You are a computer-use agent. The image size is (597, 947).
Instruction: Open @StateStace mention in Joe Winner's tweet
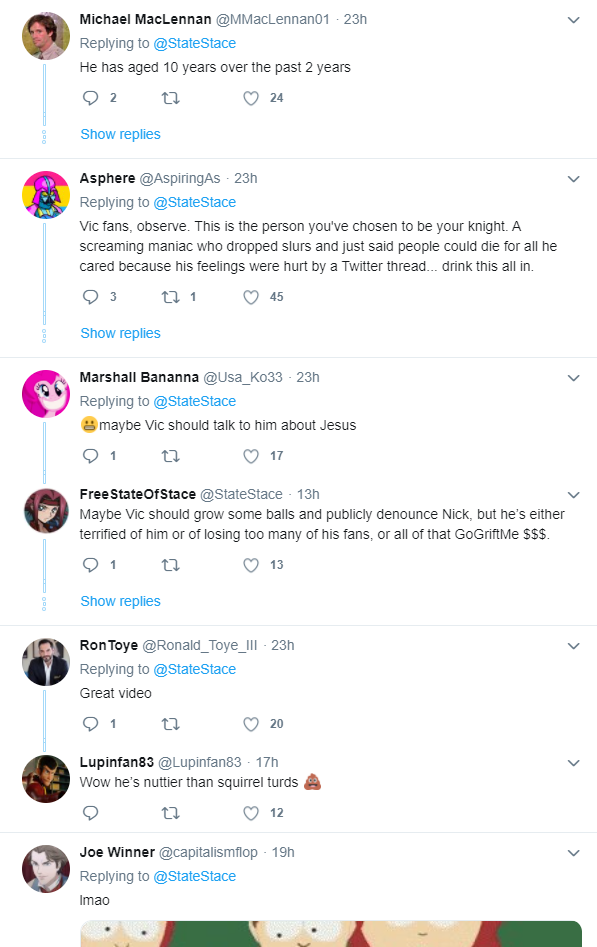[x=195, y=876]
